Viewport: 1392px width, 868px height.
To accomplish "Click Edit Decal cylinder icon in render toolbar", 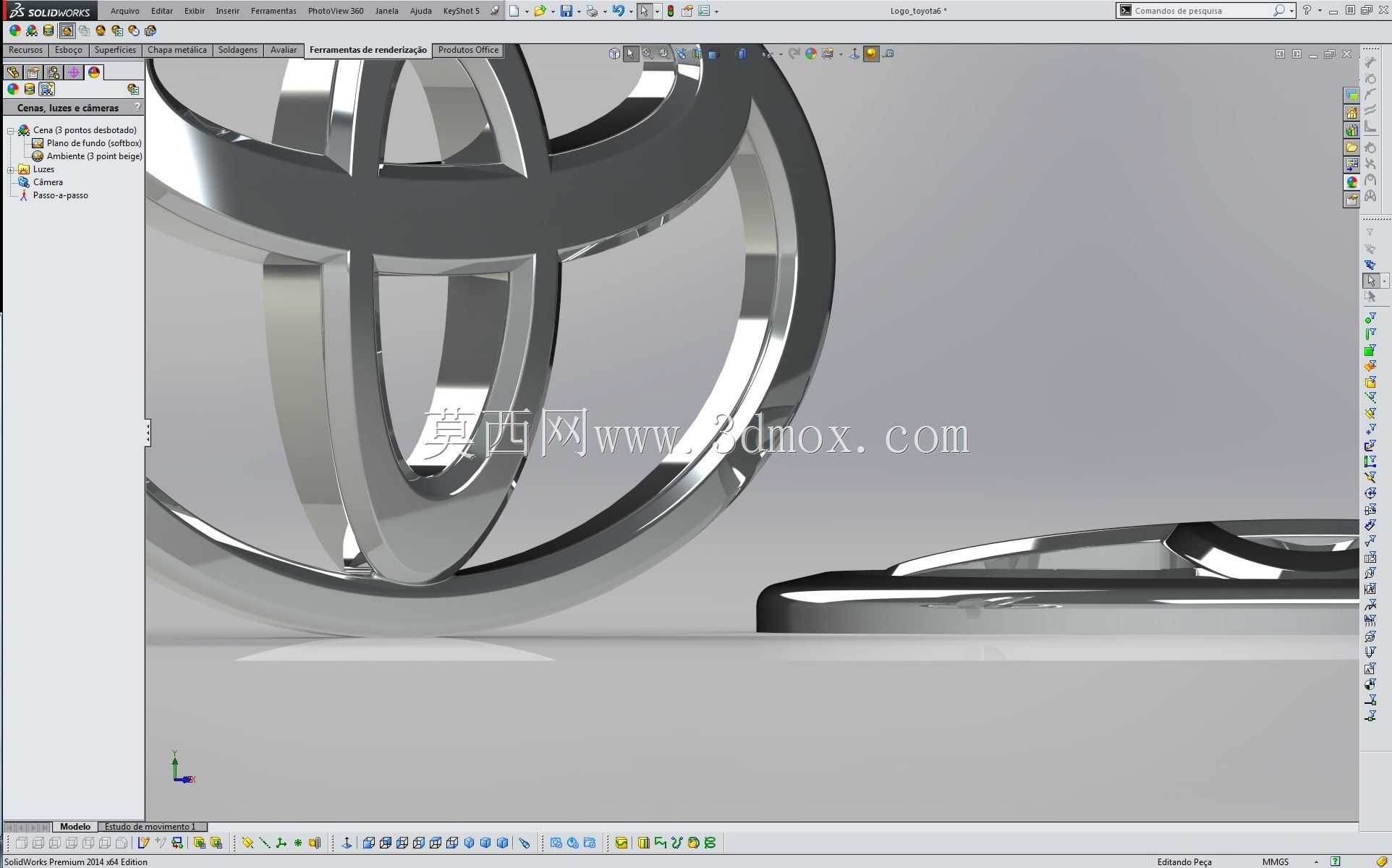I will (x=48, y=30).
